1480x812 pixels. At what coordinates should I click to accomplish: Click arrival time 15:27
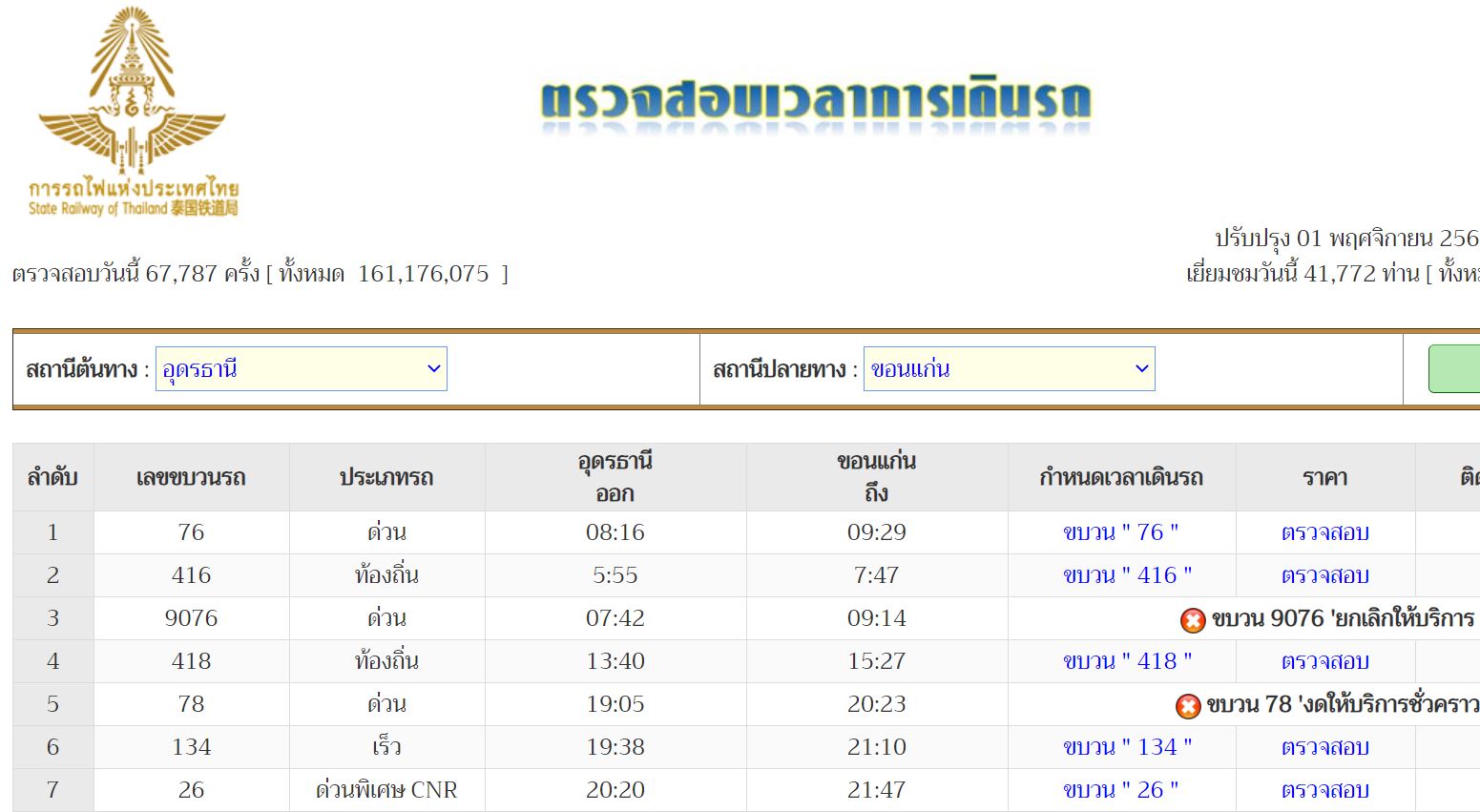877,661
